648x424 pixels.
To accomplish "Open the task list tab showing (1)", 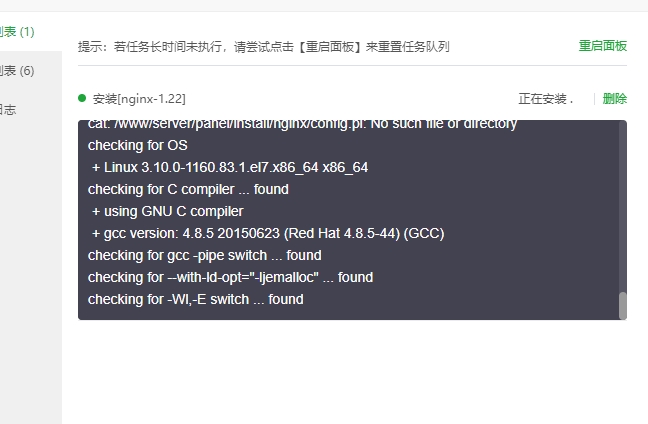I will click(x=17, y=32).
